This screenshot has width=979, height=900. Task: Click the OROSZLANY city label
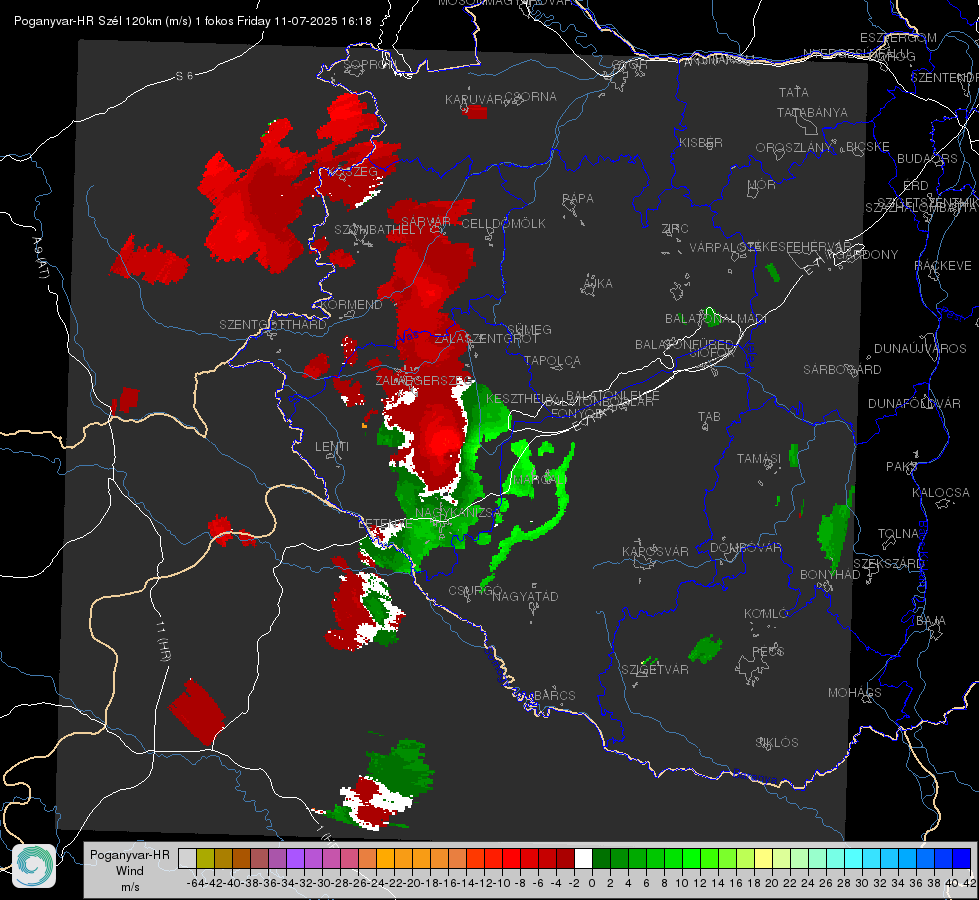794,147
